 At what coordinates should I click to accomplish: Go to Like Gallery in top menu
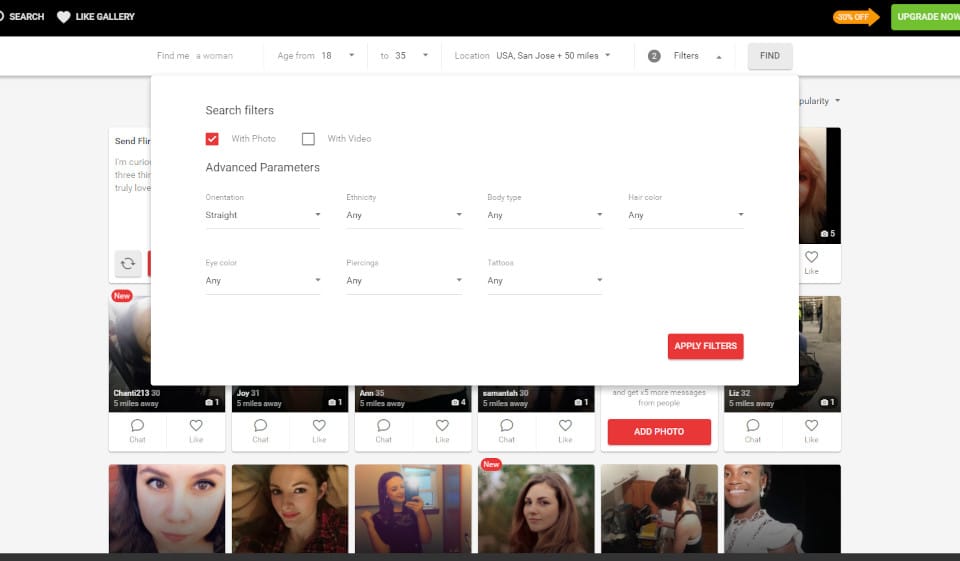105,17
